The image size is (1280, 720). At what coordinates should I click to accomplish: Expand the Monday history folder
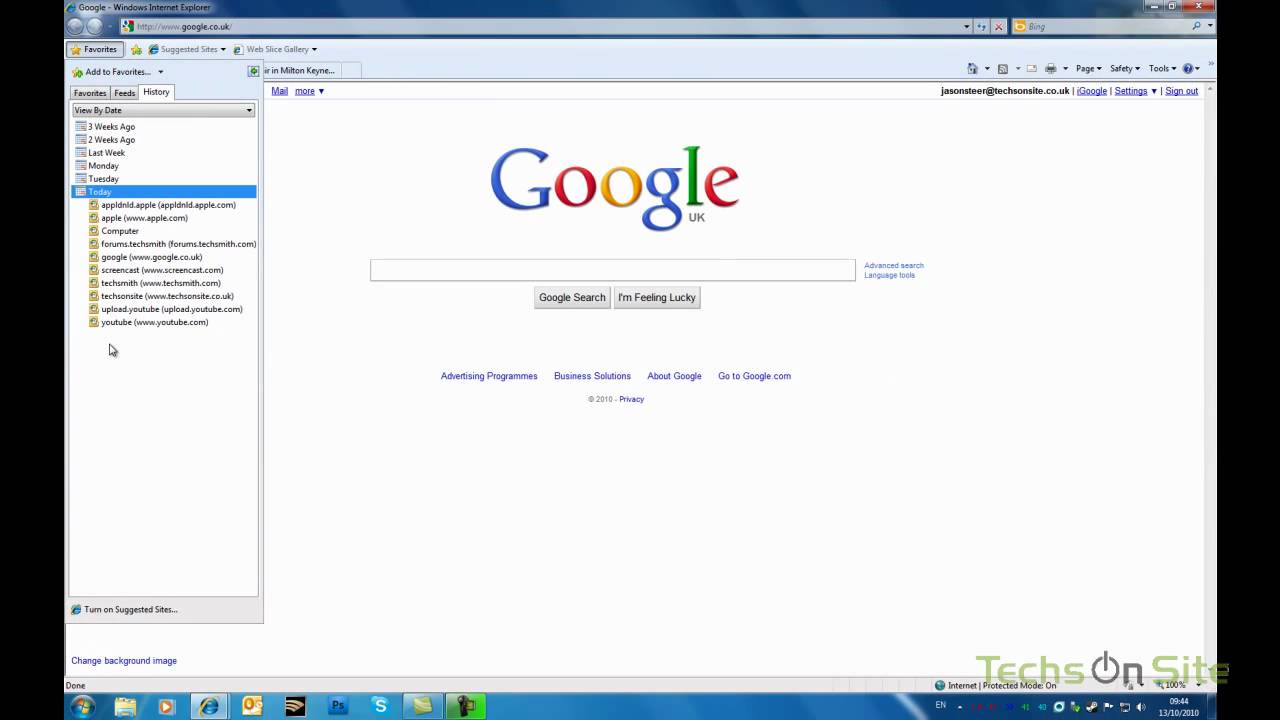tap(103, 166)
